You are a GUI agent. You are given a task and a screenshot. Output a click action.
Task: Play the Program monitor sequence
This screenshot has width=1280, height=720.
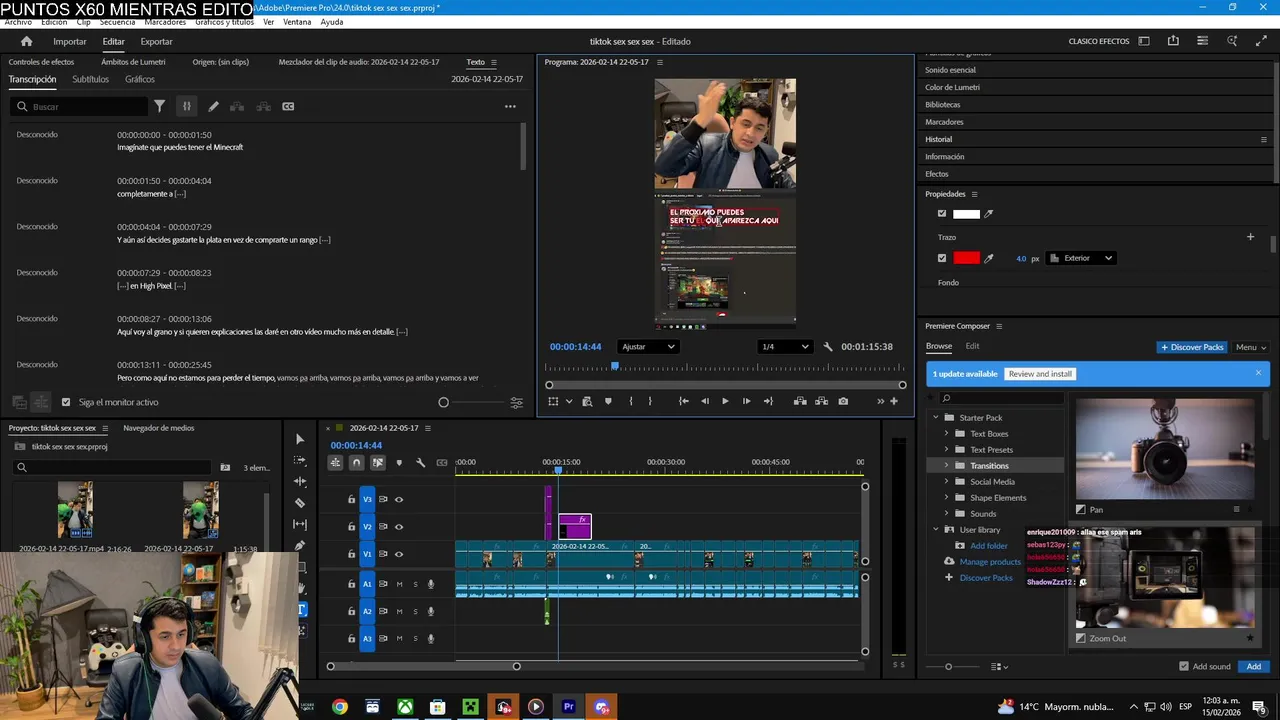click(725, 401)
